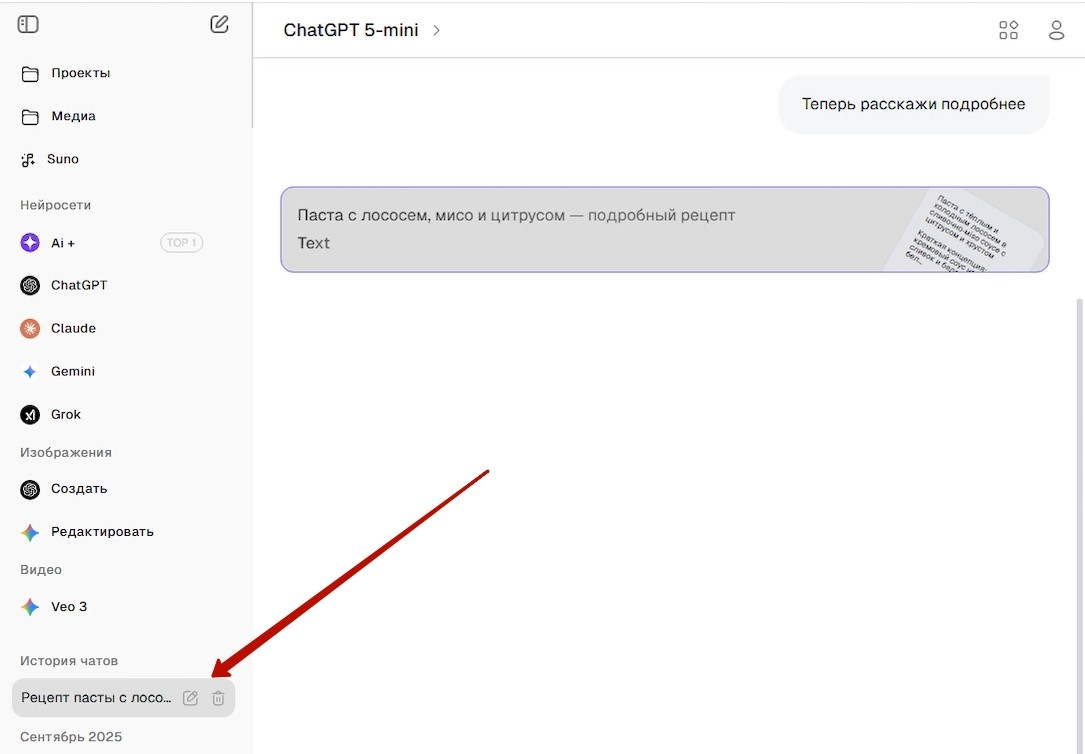Open Проекты folder in sidebar
Screen dimensions: 1085x754
pyautogui.click(x=80, y=73)
